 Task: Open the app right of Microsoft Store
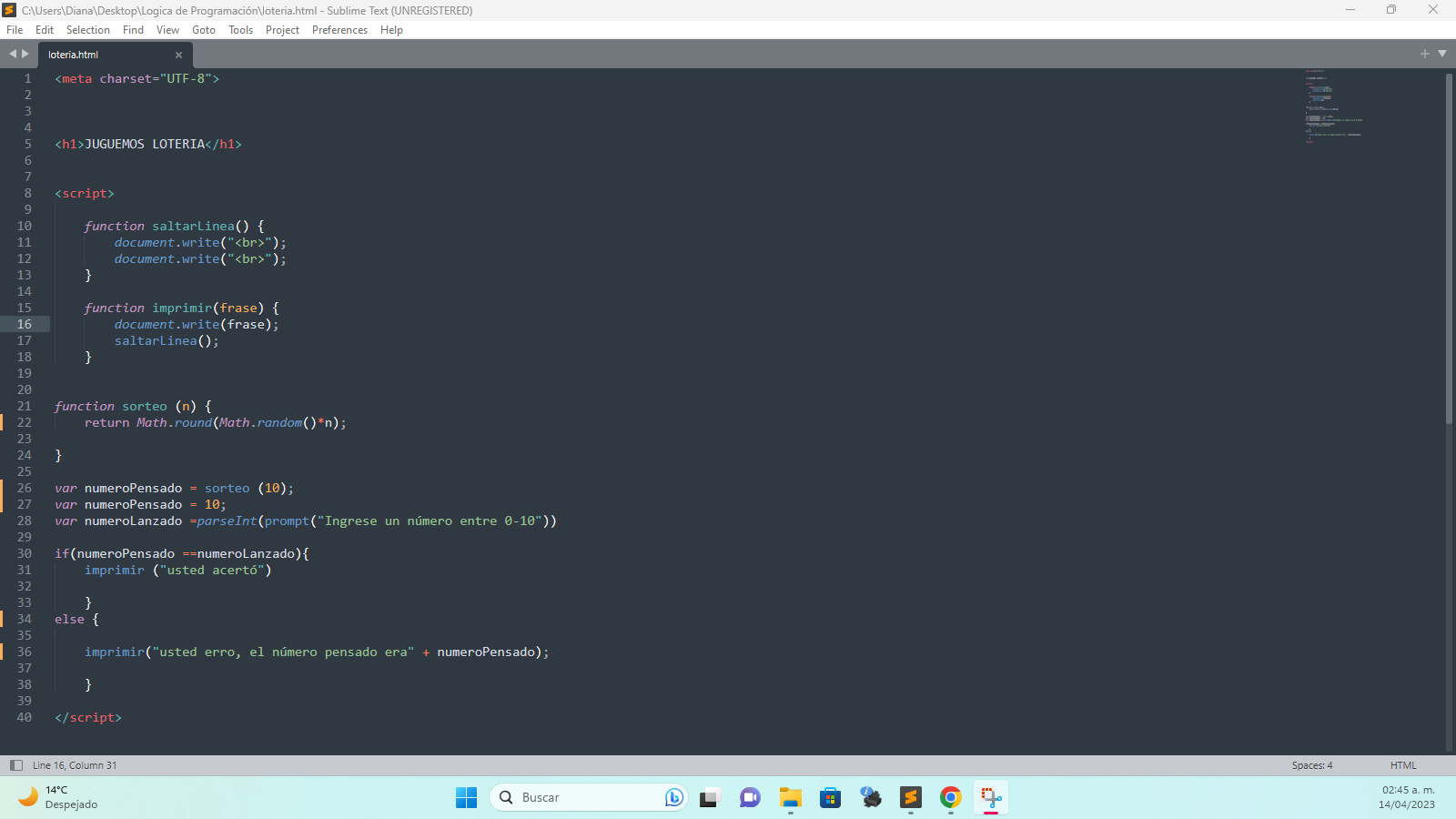point(871,798)
